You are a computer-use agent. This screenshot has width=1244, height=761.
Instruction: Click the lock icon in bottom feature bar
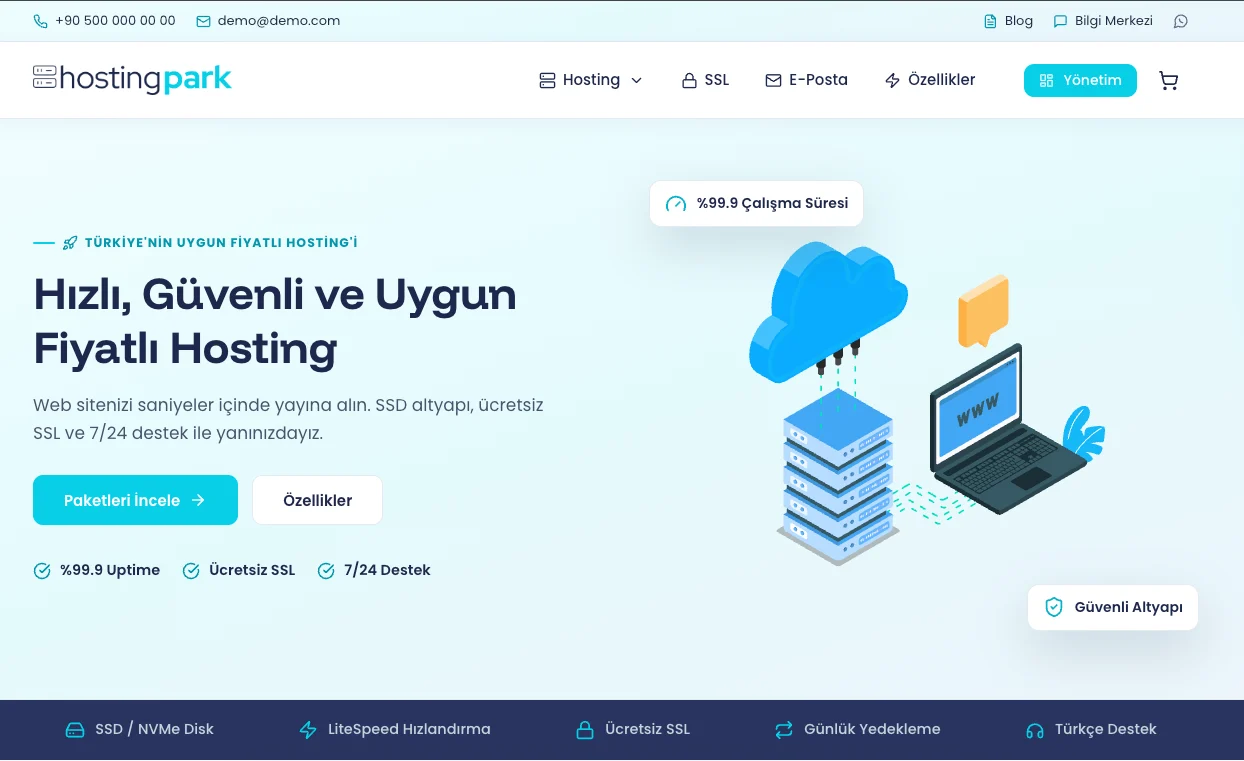tap(585, 730)
